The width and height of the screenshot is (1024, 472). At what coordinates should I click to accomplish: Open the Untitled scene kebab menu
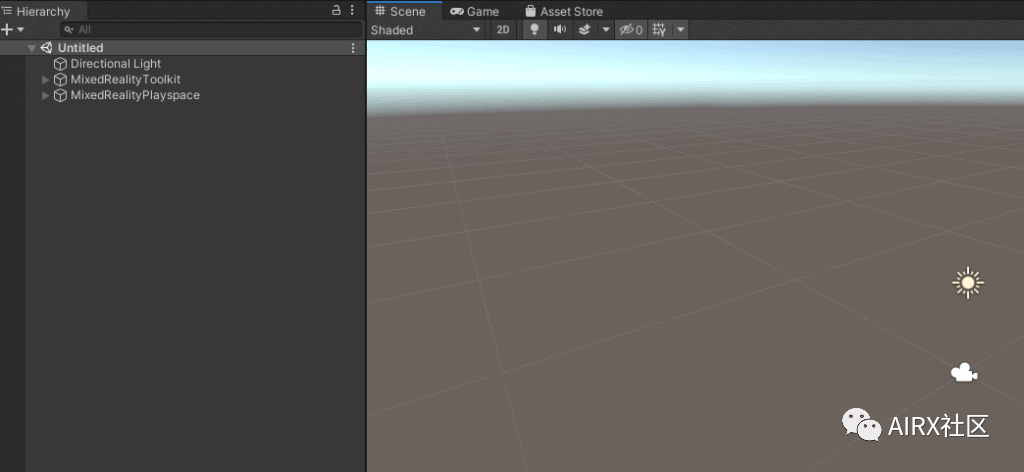[353, 48]
